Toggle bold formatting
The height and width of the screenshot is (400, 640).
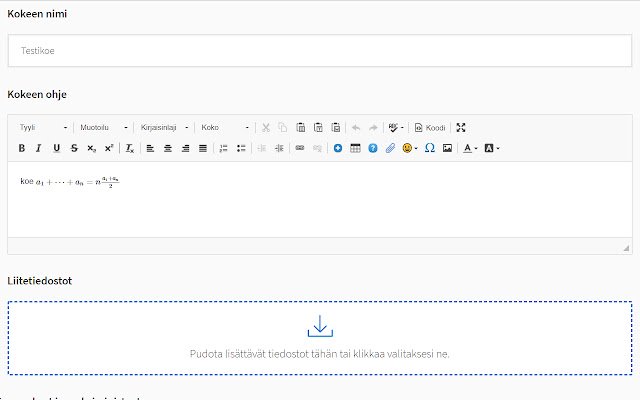coord(22,148)
